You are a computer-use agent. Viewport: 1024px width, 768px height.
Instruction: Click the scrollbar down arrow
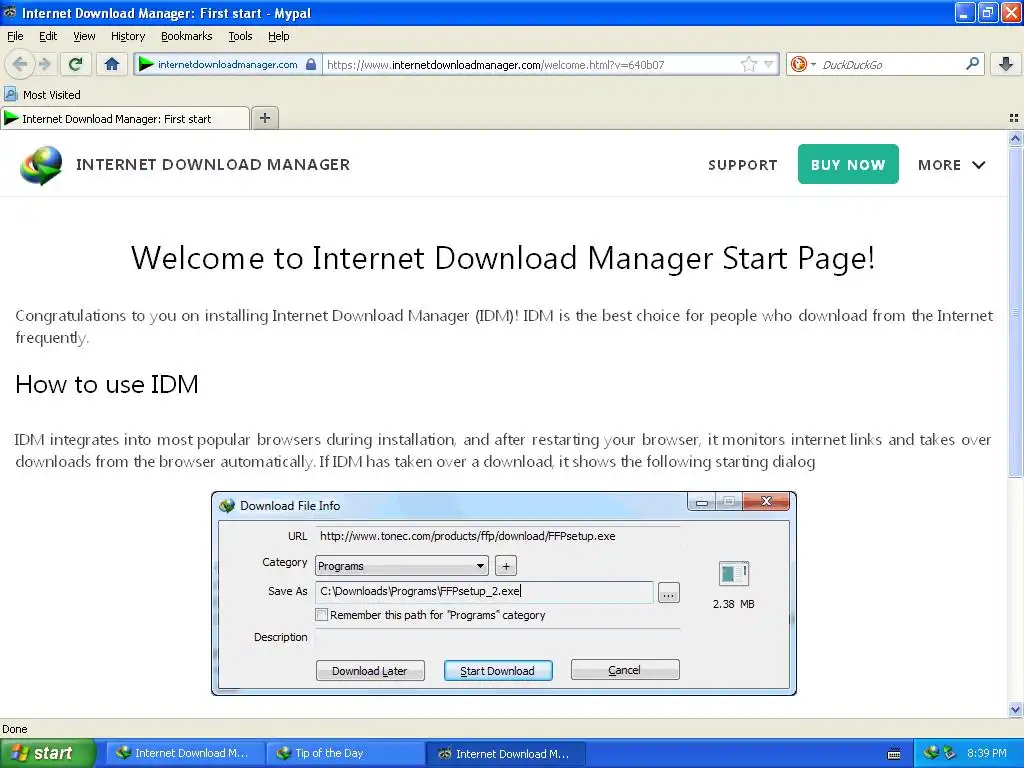pos(1015,709)
